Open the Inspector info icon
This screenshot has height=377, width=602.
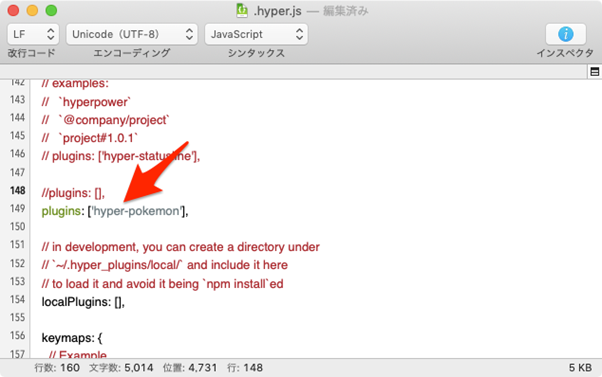click(x=566, y=34)
